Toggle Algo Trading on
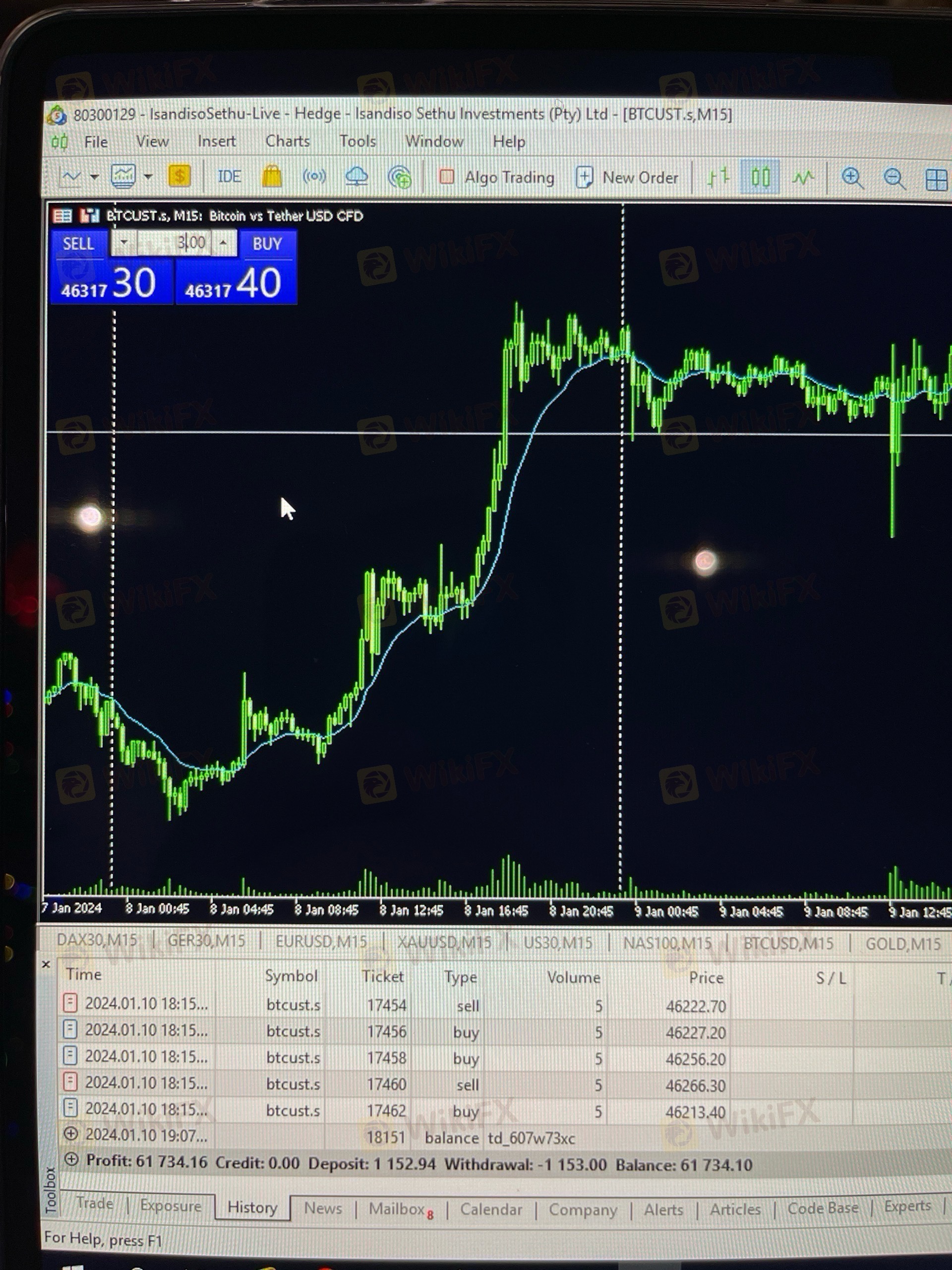Viewport: 952px width, 1270px height. pos(496,178)
